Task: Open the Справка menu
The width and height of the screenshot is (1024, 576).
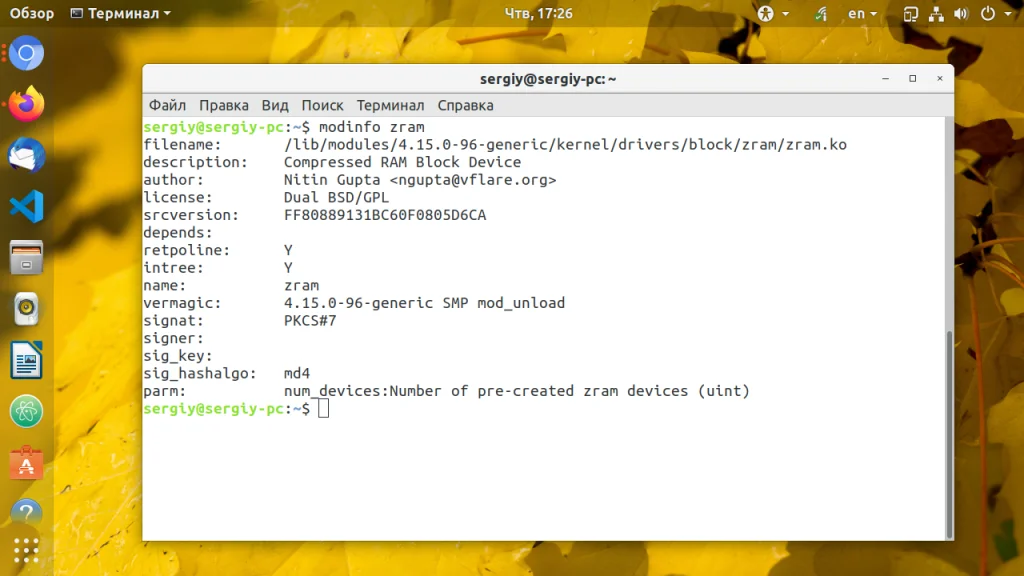Action: pos(465,105)
